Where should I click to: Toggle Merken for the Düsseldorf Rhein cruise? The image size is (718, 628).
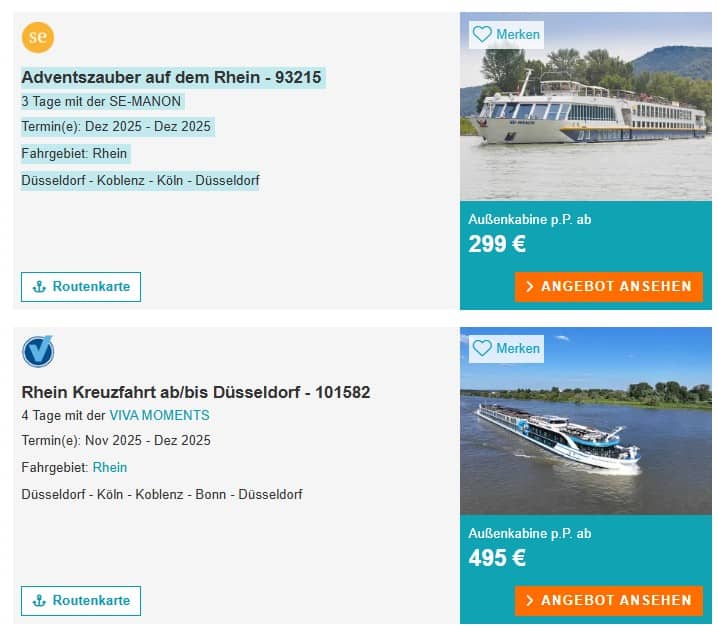tap(507, 348)
